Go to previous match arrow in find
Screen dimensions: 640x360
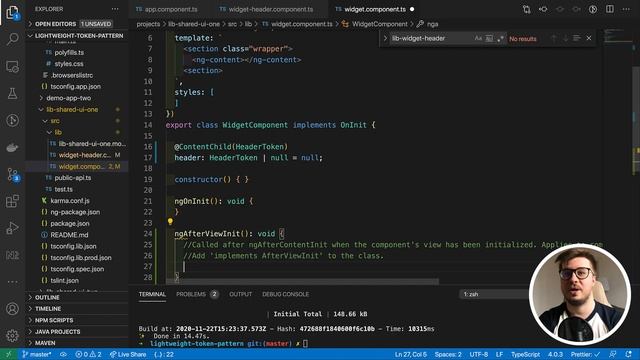pos(554,38)
